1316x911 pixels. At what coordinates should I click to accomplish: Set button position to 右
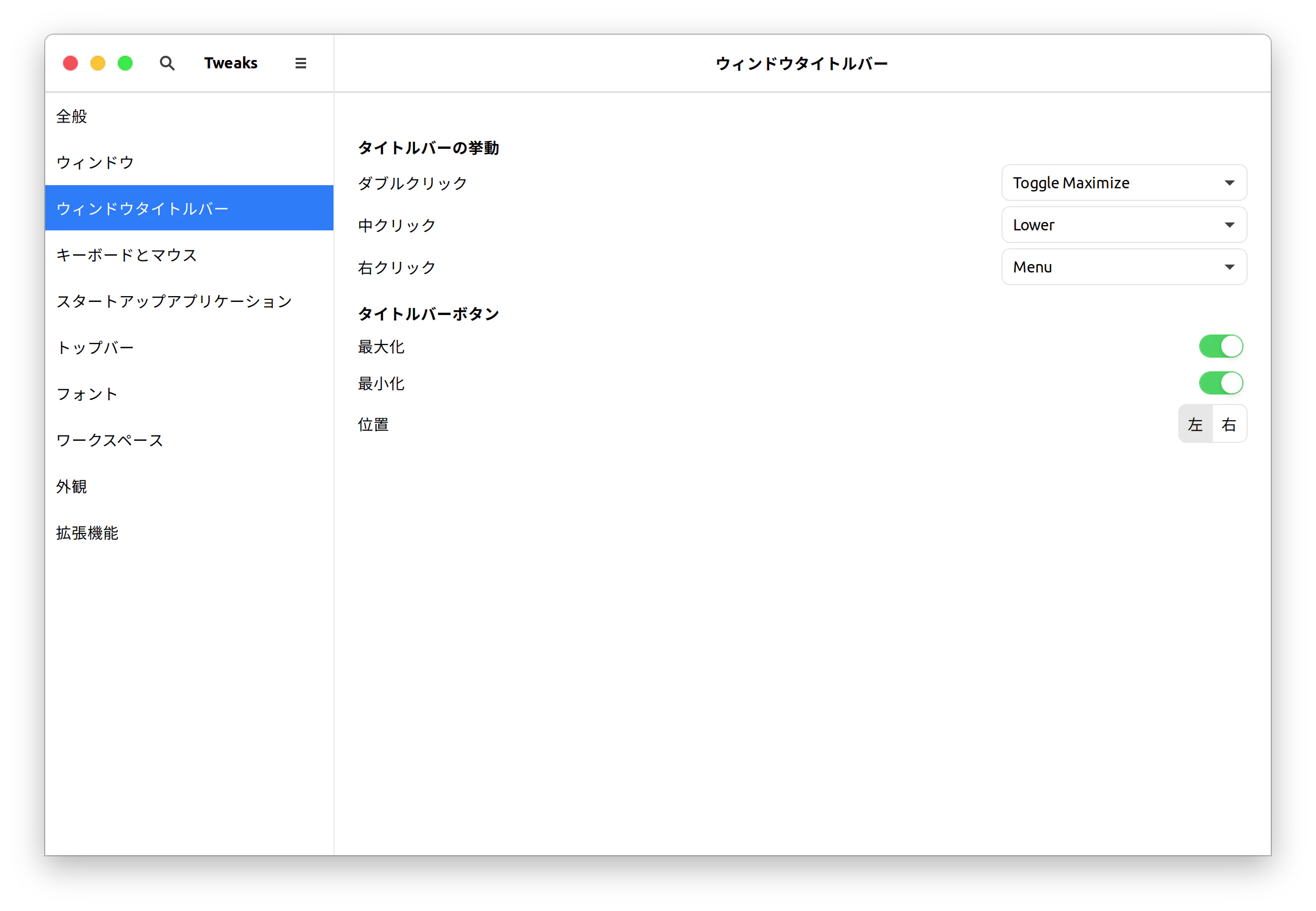pyautogui.click(x=1229, y=424)
